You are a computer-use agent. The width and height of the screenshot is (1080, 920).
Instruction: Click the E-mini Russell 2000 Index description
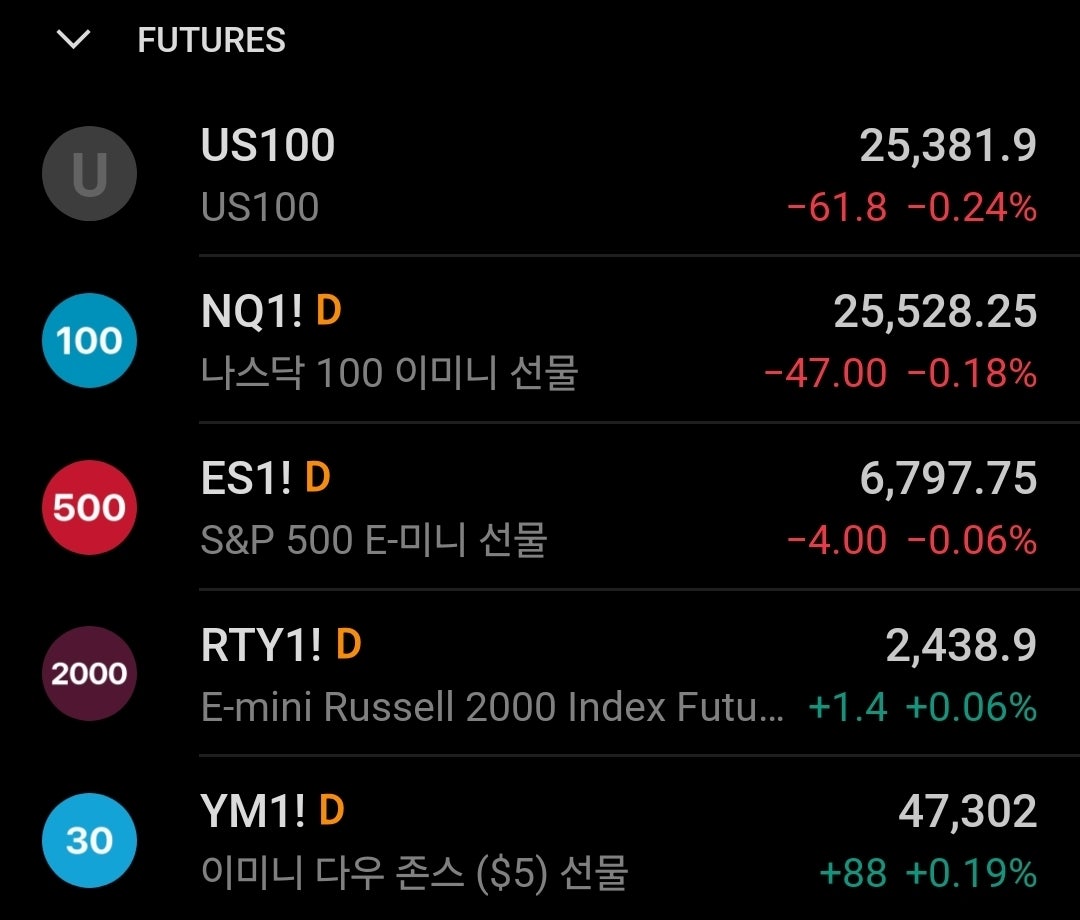(x=492, y=708)
